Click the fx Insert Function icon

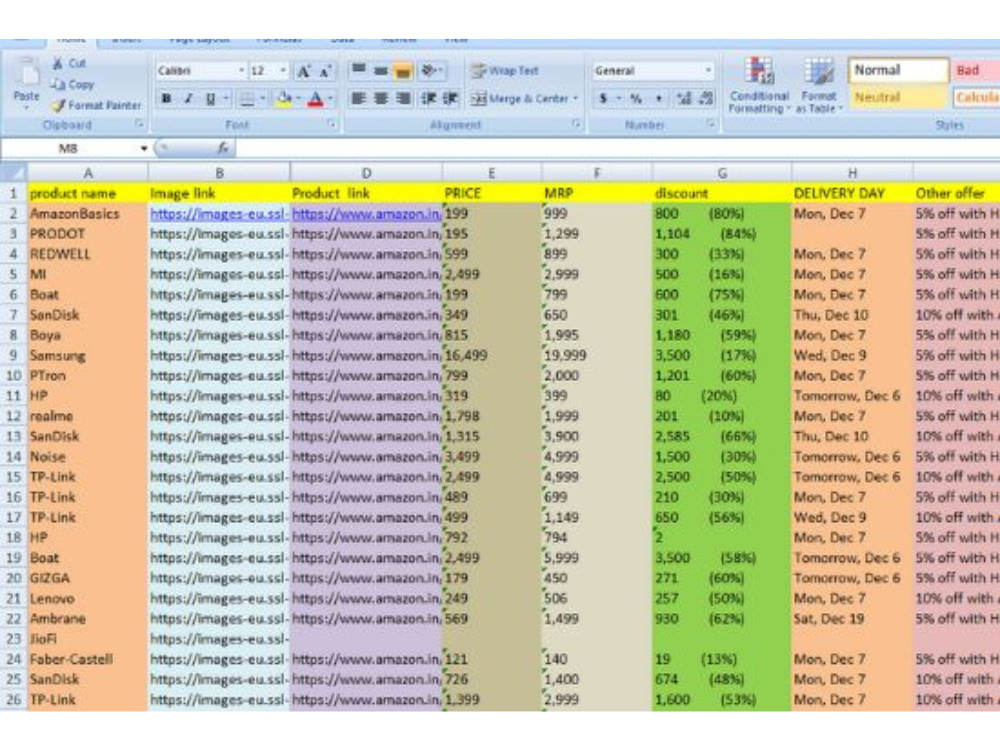tap(223, 148)
